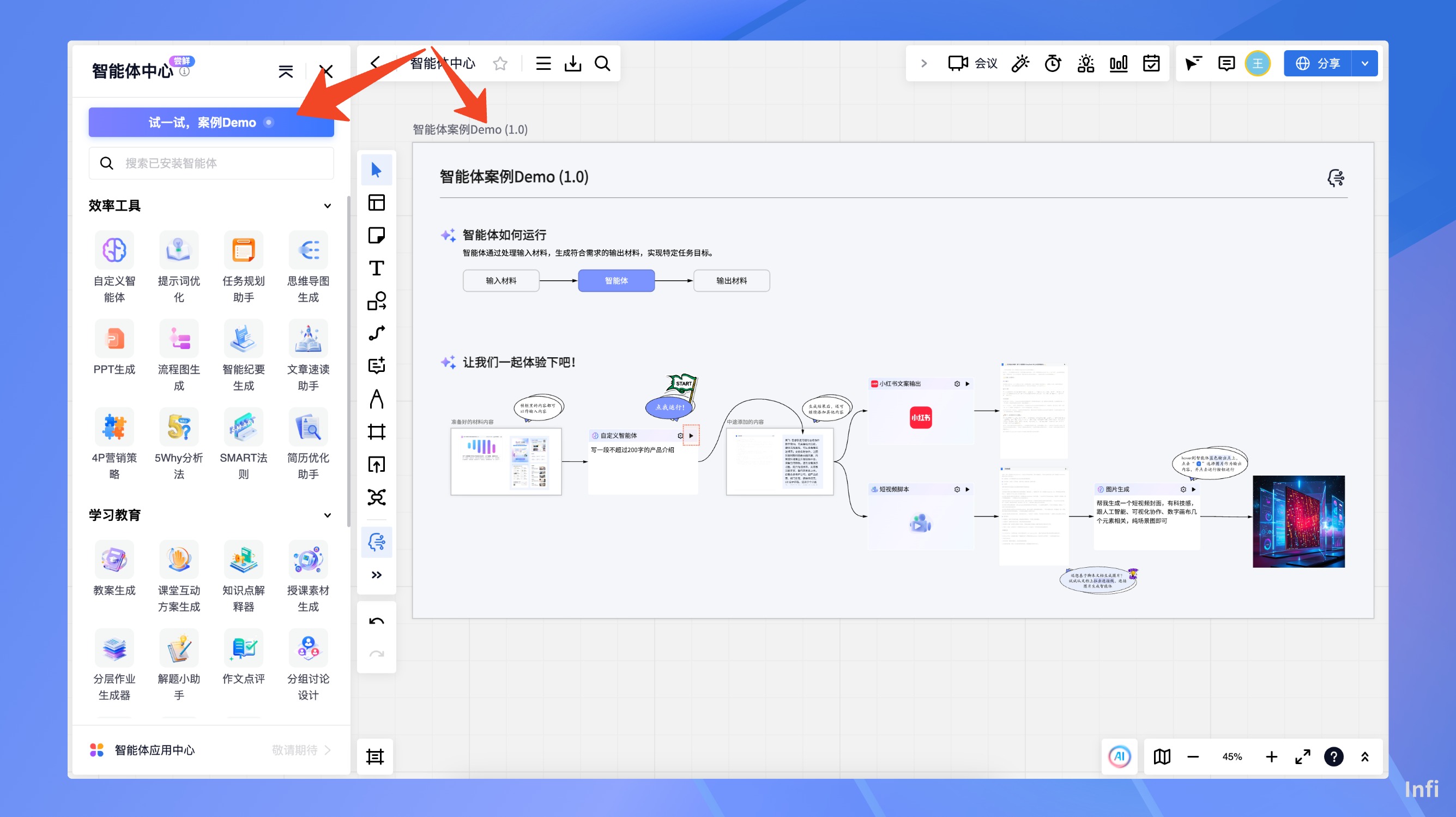Screen dimensions: 1456x817
Task: Zoom in with plus button
Action: point(1272,756)
